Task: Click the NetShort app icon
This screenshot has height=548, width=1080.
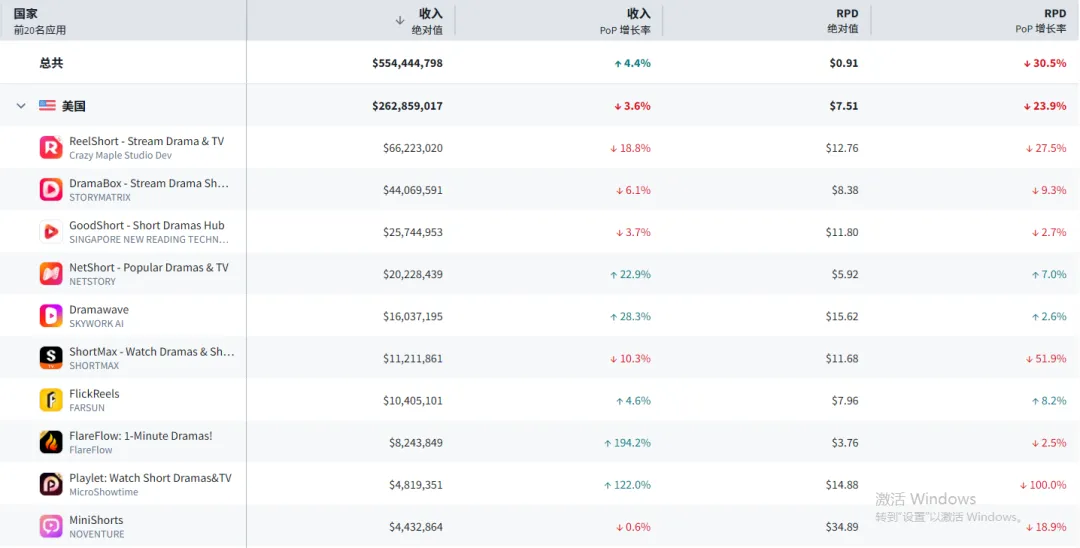Action: (51, 274)
